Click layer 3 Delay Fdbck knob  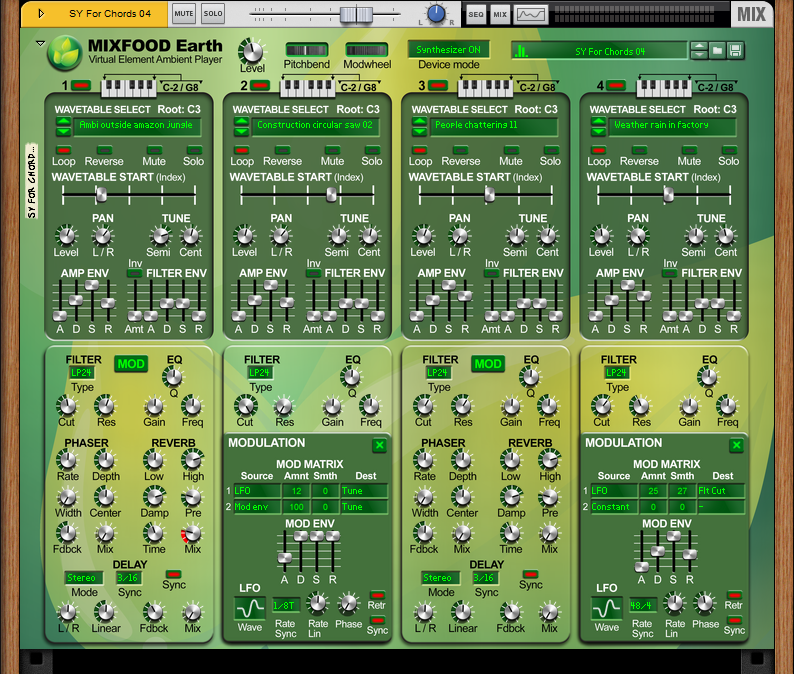(x=510, y=612)
